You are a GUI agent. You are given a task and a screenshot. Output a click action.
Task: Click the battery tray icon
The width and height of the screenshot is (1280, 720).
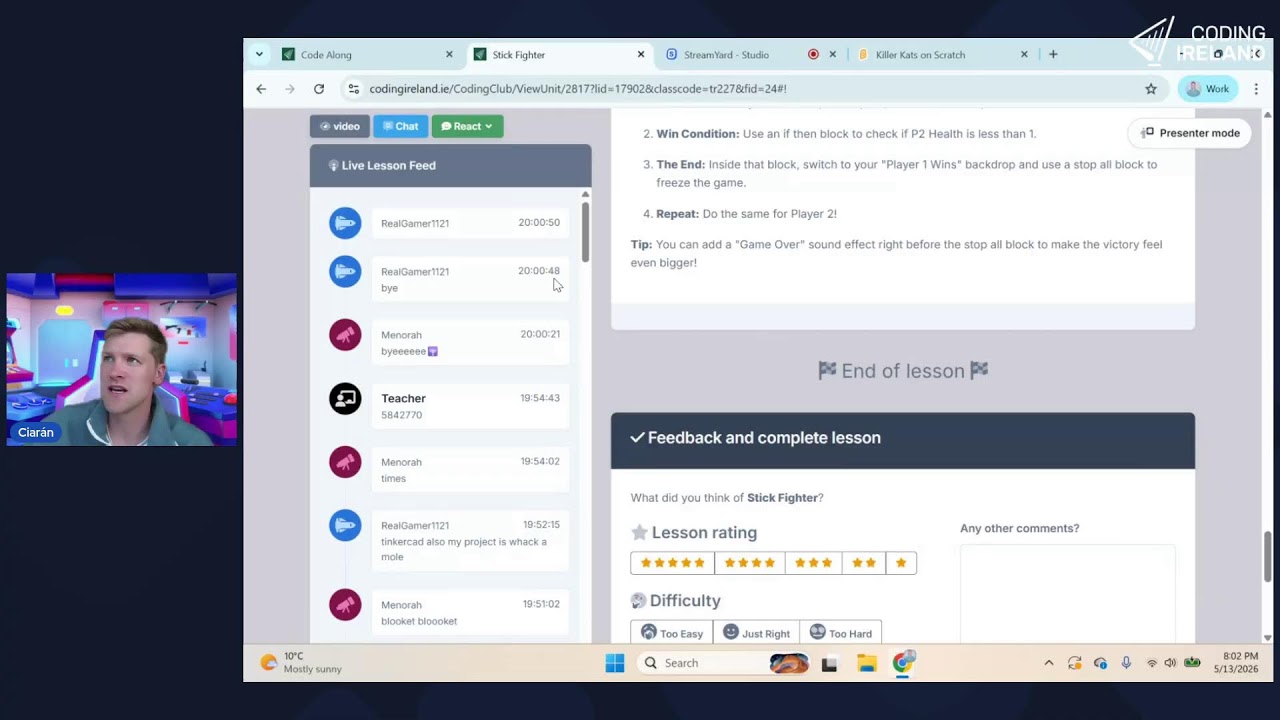[x=1192, y=663]
